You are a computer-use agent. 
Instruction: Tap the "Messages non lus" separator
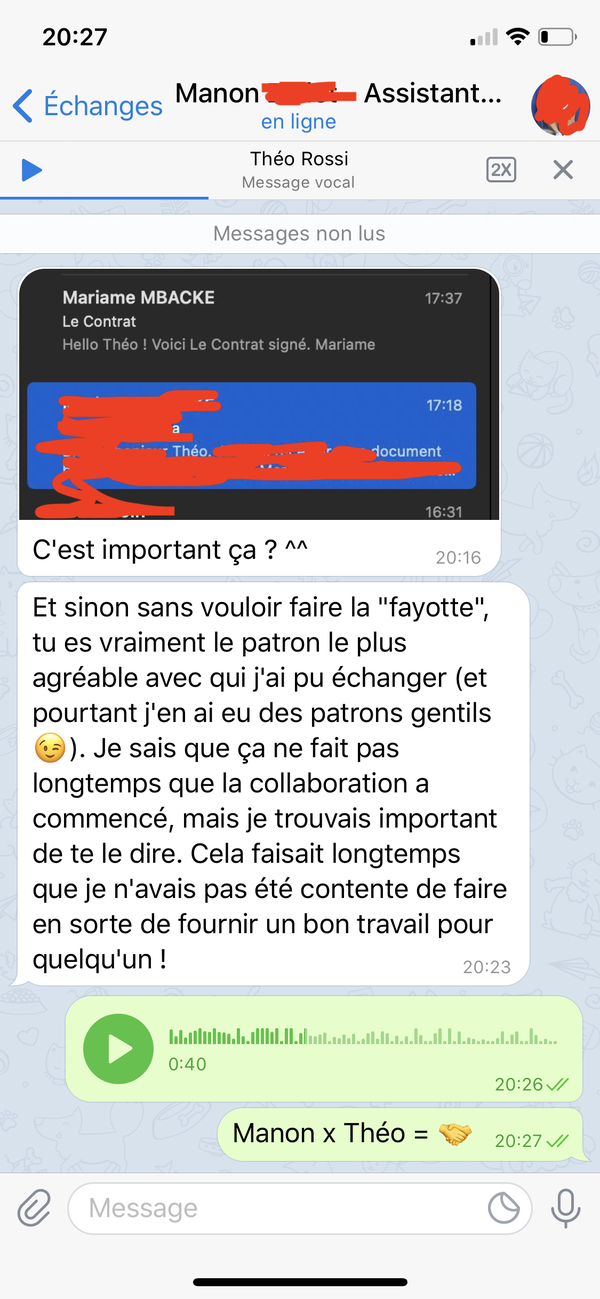click(300, 234)
